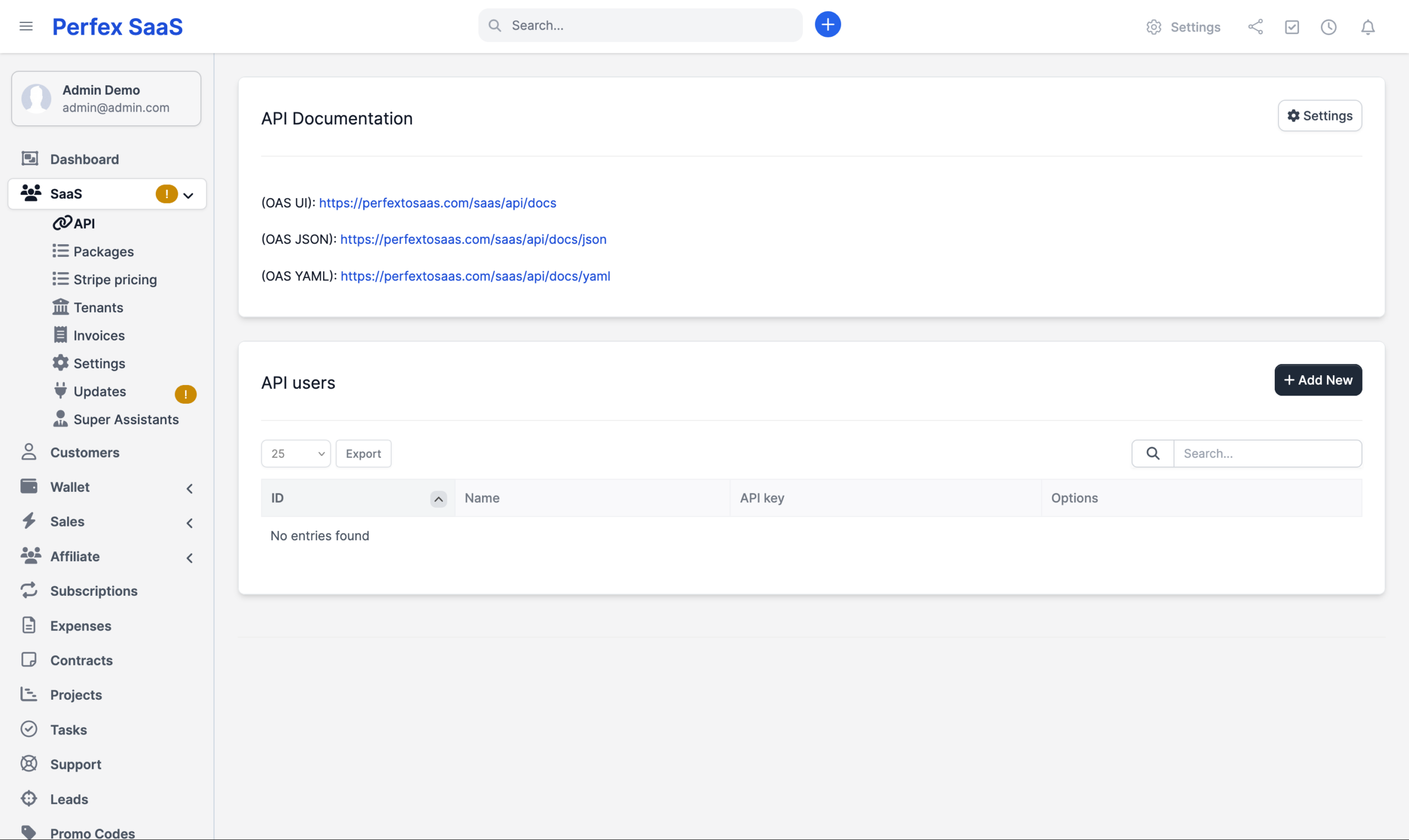Sort table by ID column arrow
The height and width of the screenshot is (840, 1409).
point(438,499)
